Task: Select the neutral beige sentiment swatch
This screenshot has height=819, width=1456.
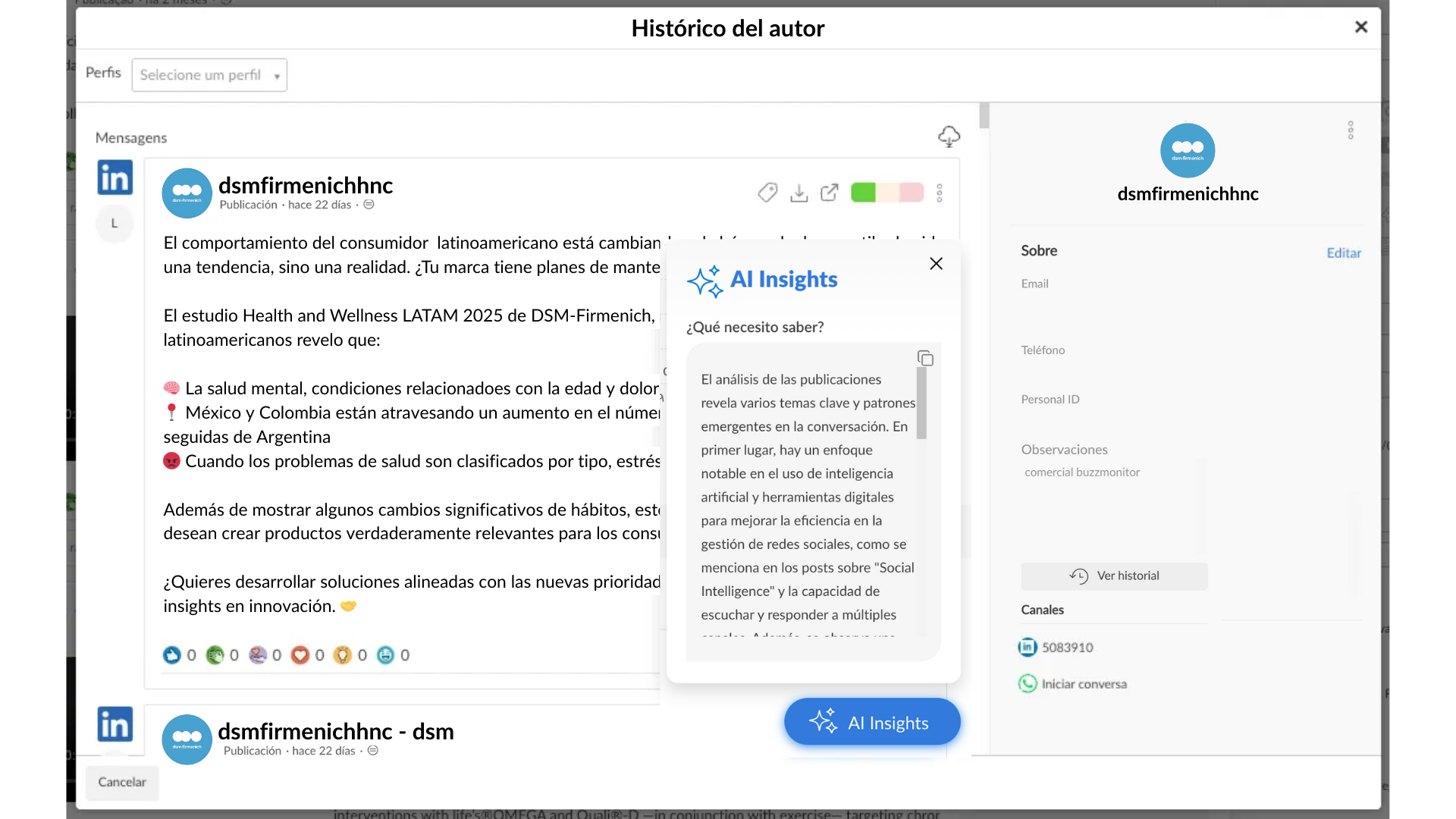Action: coord(887,193)
